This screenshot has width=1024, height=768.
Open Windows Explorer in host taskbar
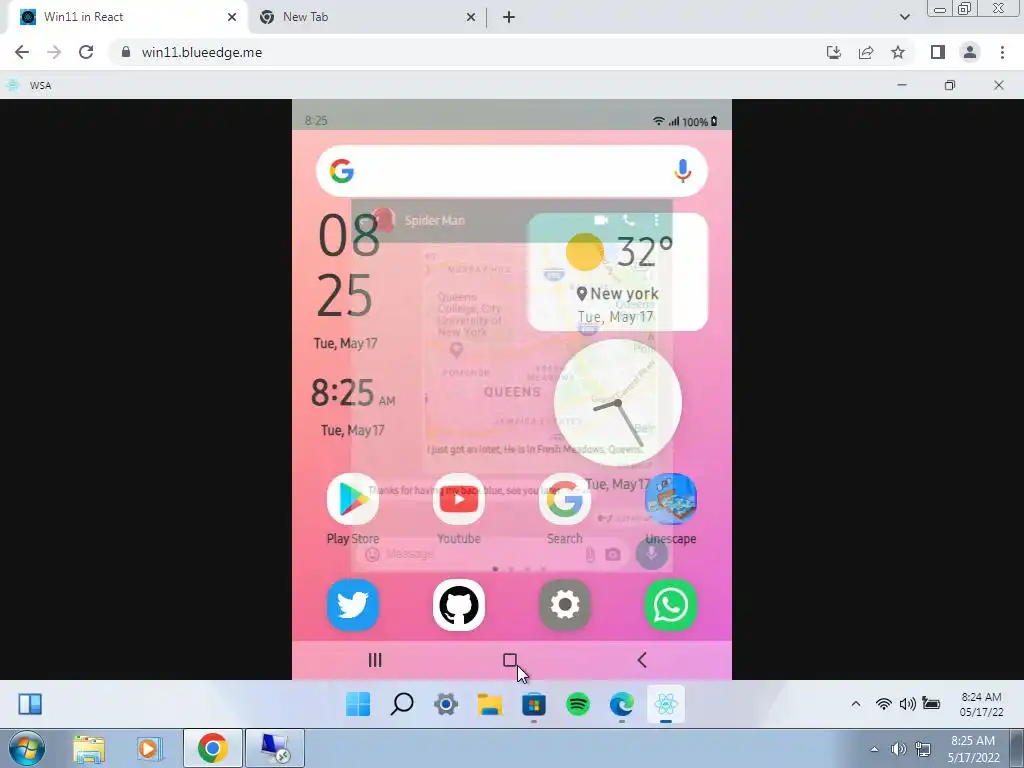tap(89, 748)
